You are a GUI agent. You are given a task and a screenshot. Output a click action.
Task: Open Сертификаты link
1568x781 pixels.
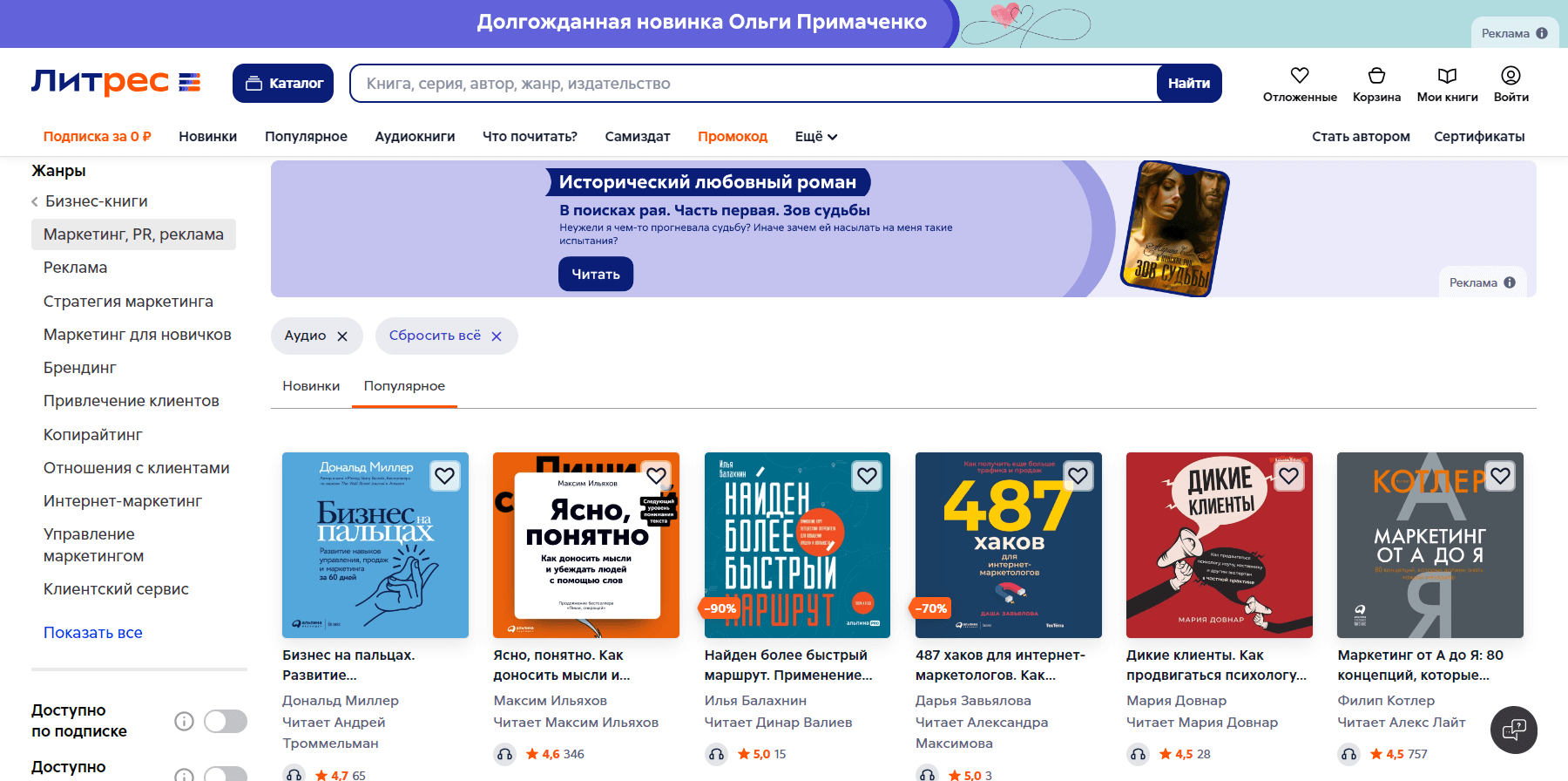point(1479,137)
